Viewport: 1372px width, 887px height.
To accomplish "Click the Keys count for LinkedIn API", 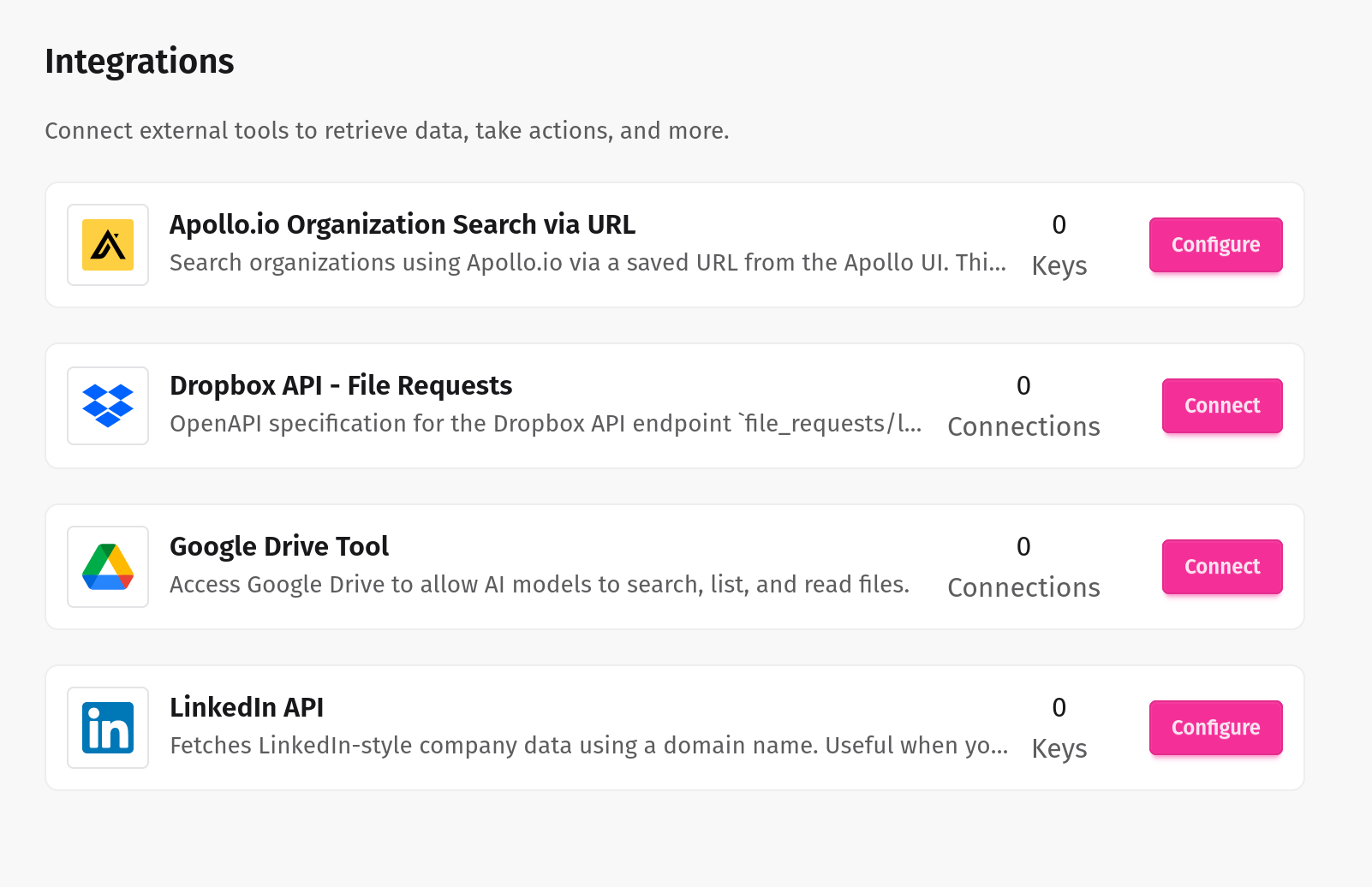I will (1059, 727).
